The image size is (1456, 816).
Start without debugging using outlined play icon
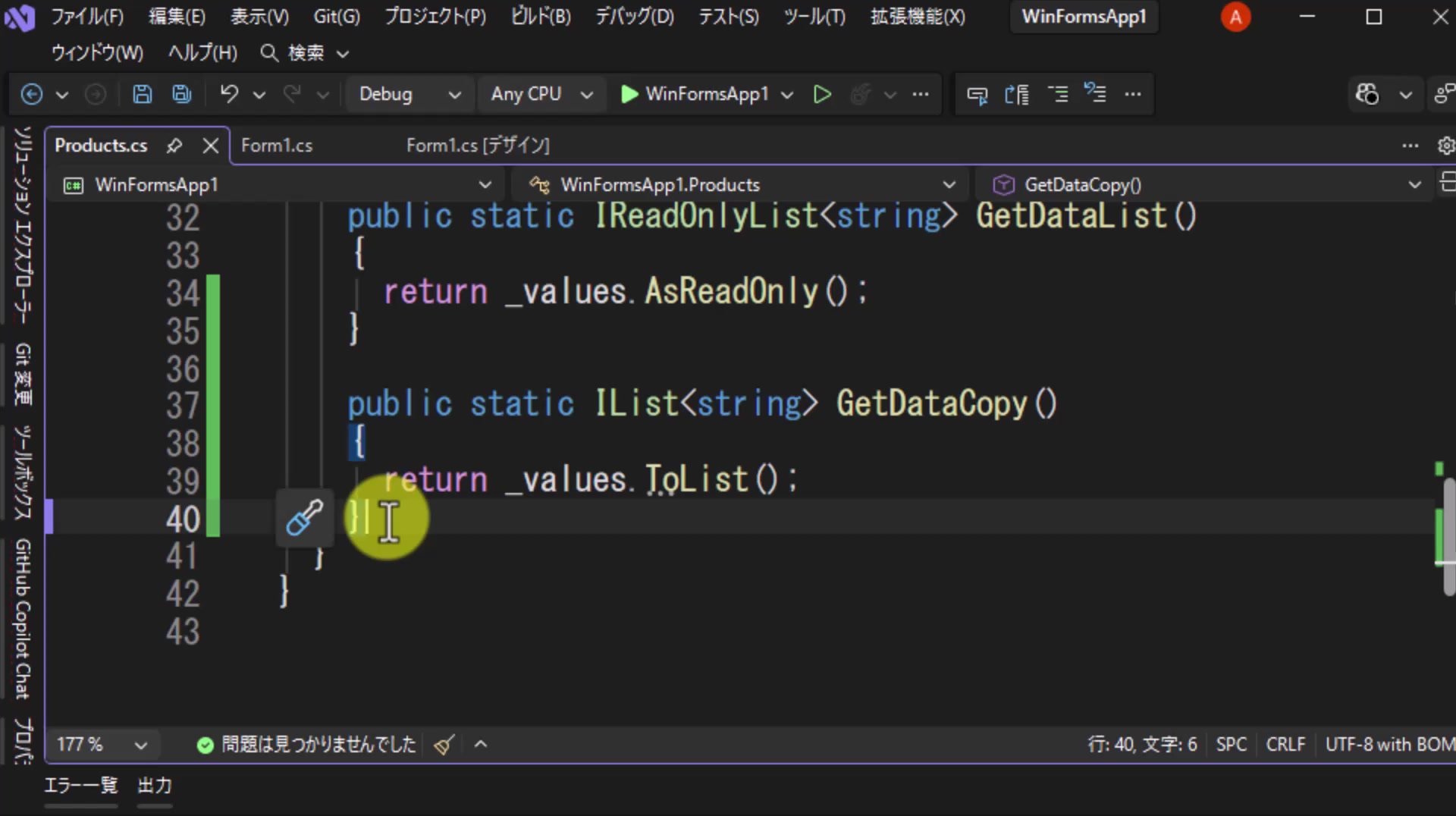click(x=822, y=94)
